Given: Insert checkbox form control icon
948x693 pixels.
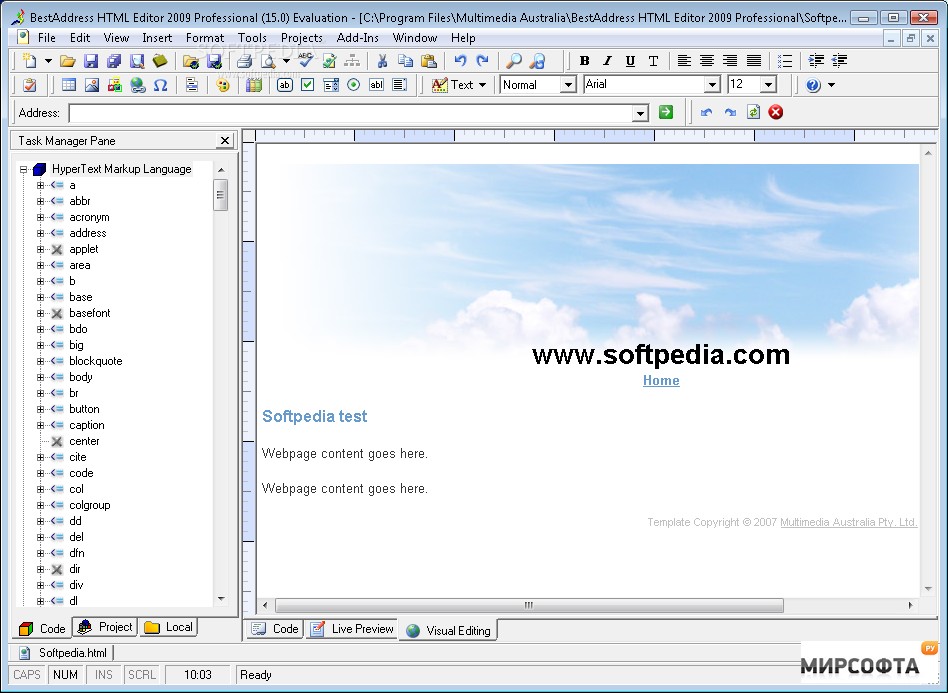Looking at the screenshot, I should pyautogui.click(x=307, y=85).
